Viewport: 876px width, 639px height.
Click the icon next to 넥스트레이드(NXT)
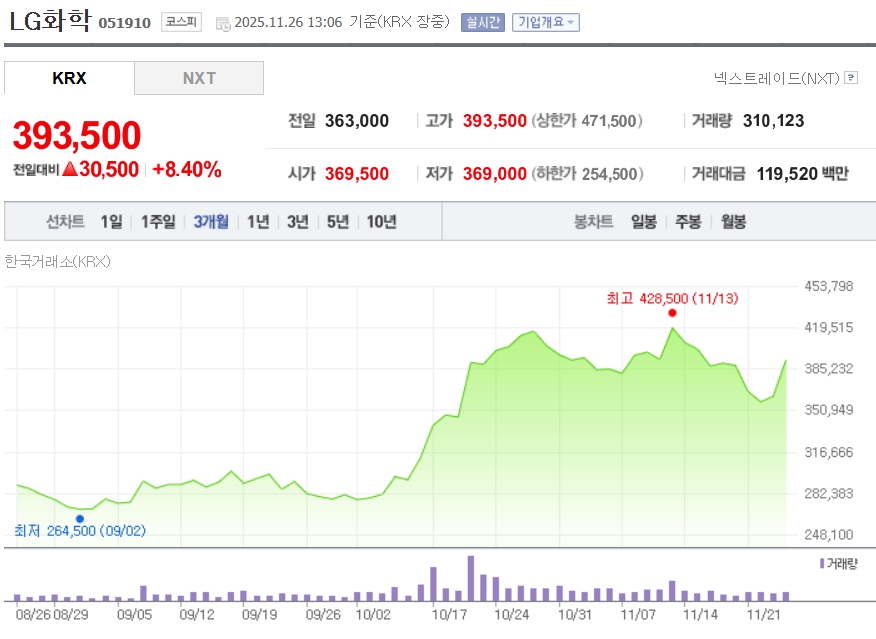coord(851,77)
